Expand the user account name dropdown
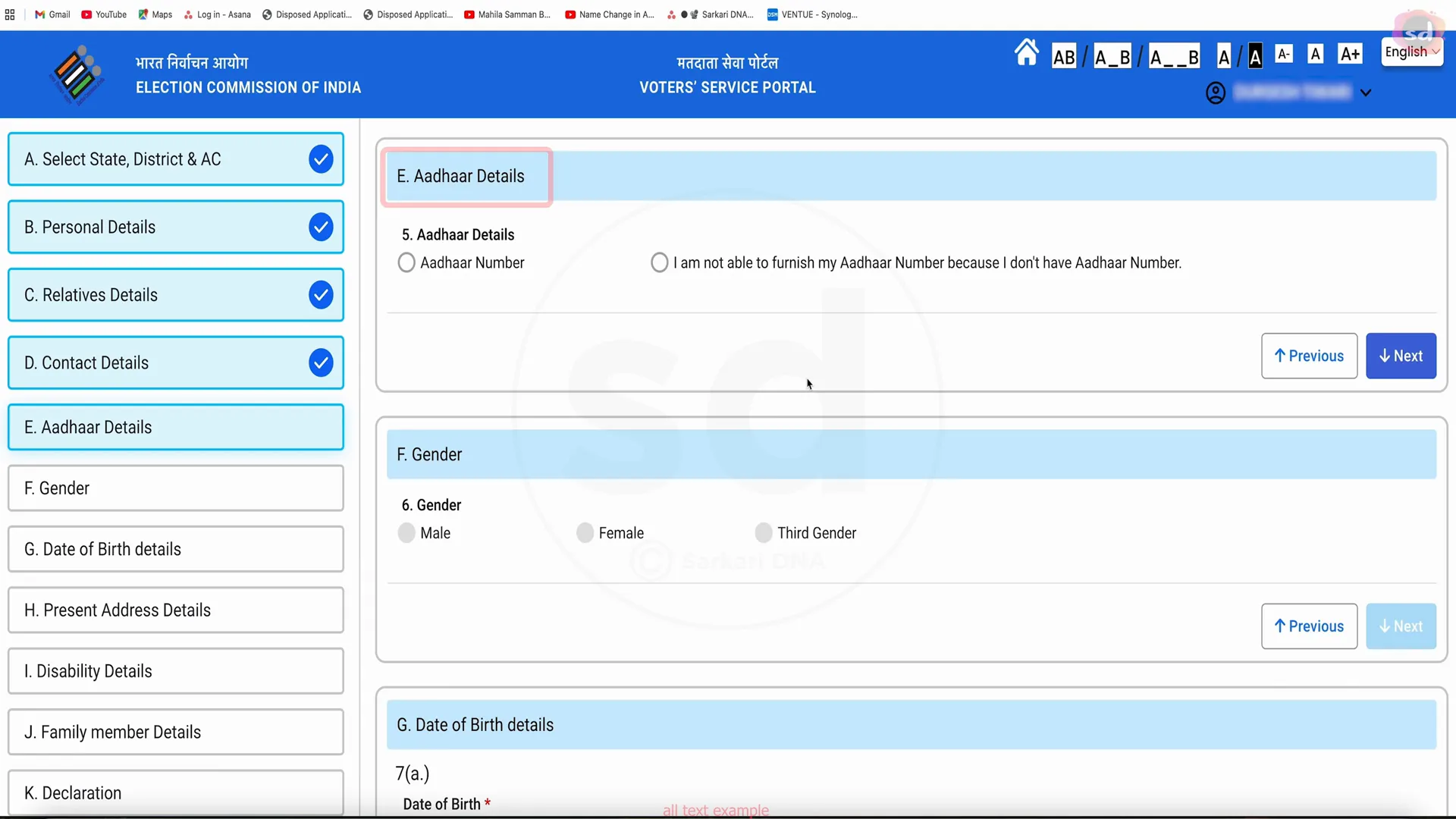This screenshot has width=1456, height=819. pos(1366,92)
